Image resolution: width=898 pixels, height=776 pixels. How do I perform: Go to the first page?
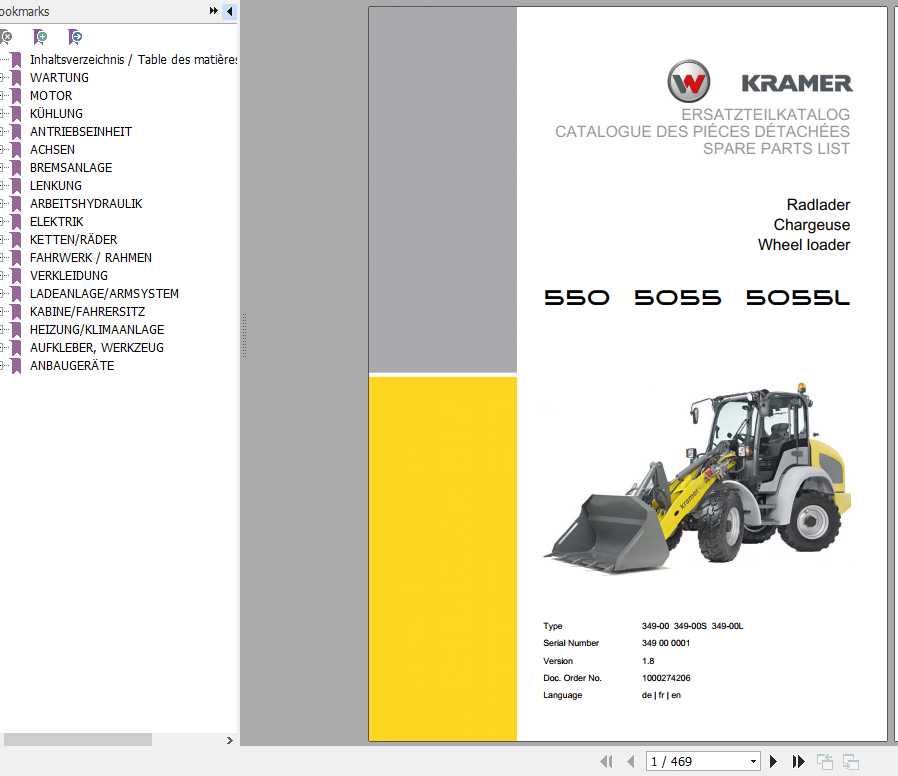[x=606, y=762]
